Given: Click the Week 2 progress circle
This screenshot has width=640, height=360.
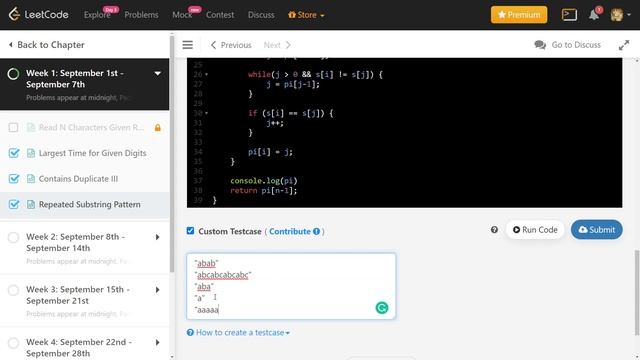Looking at the screenshot, I should [13, 238].
